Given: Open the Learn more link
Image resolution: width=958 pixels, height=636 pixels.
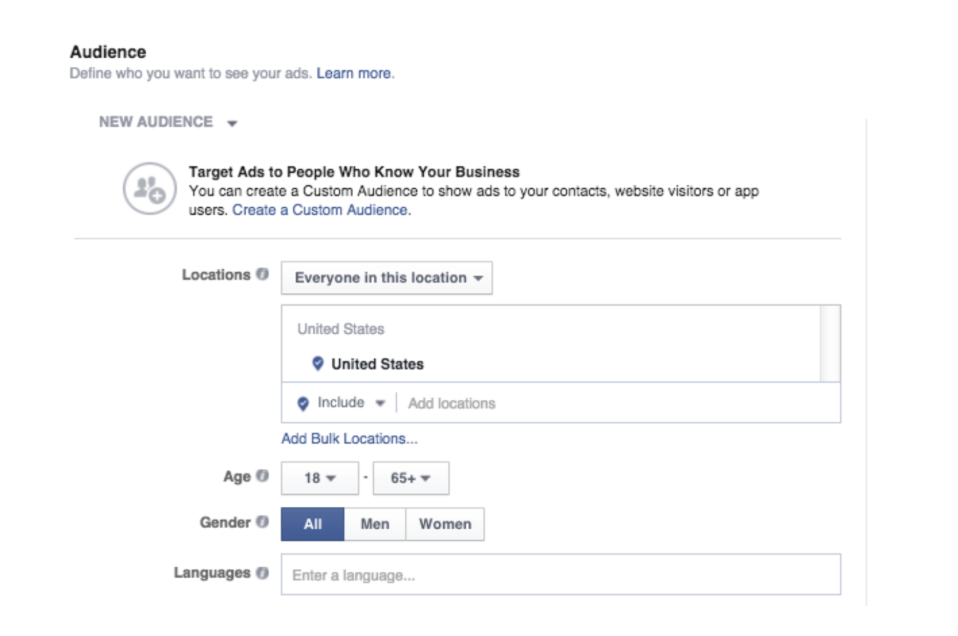Looking at the screenshot, I should pyautogui.click(x=354, y=73).
